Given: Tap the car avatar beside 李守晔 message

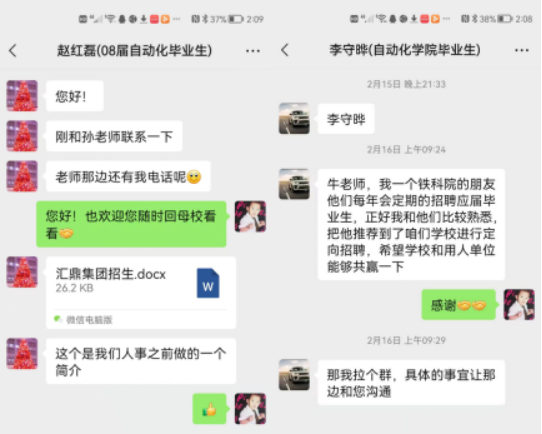Looking at the screenshot, I should (x=294, y=118).
